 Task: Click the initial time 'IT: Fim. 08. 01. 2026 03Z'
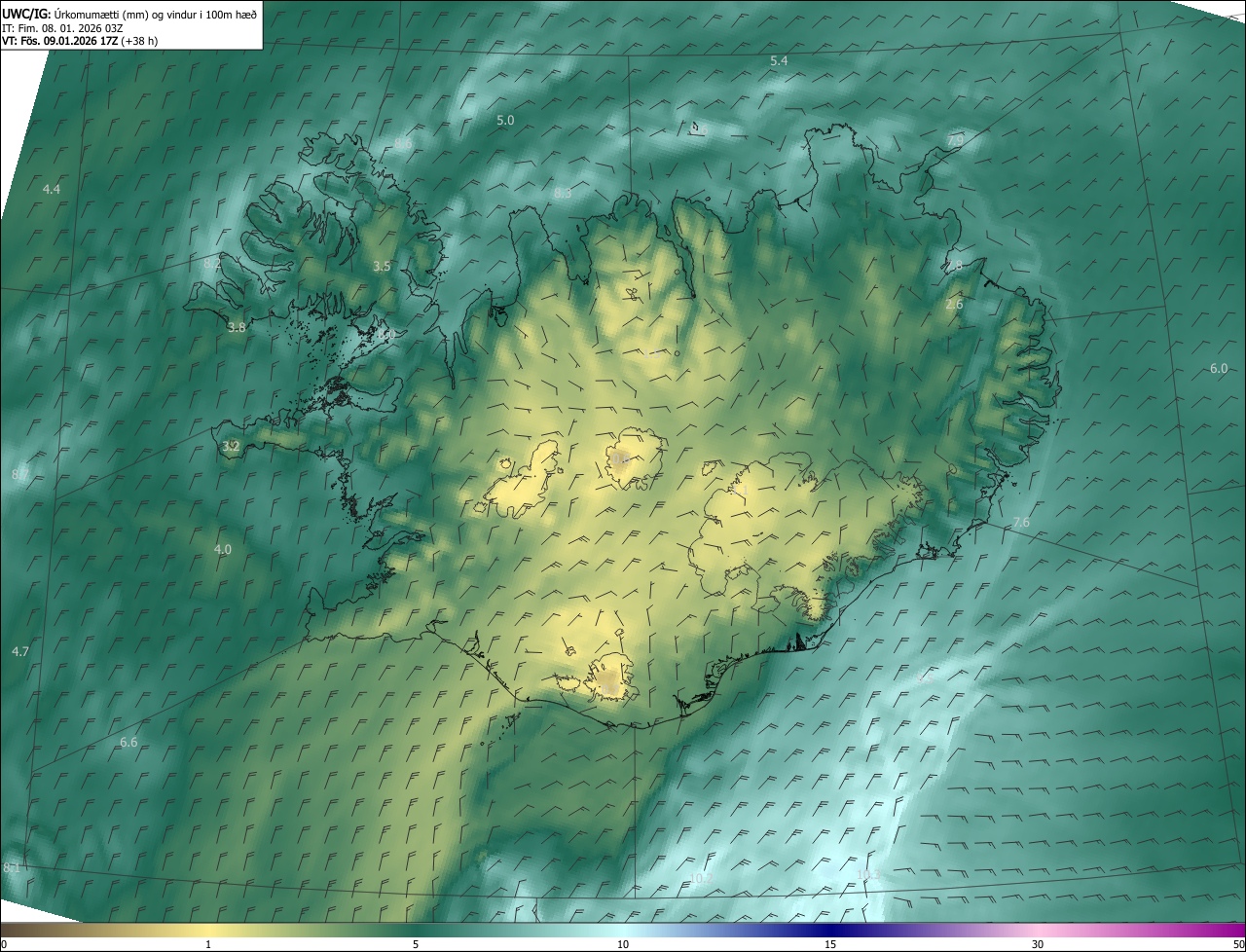(x=62, y=27)
